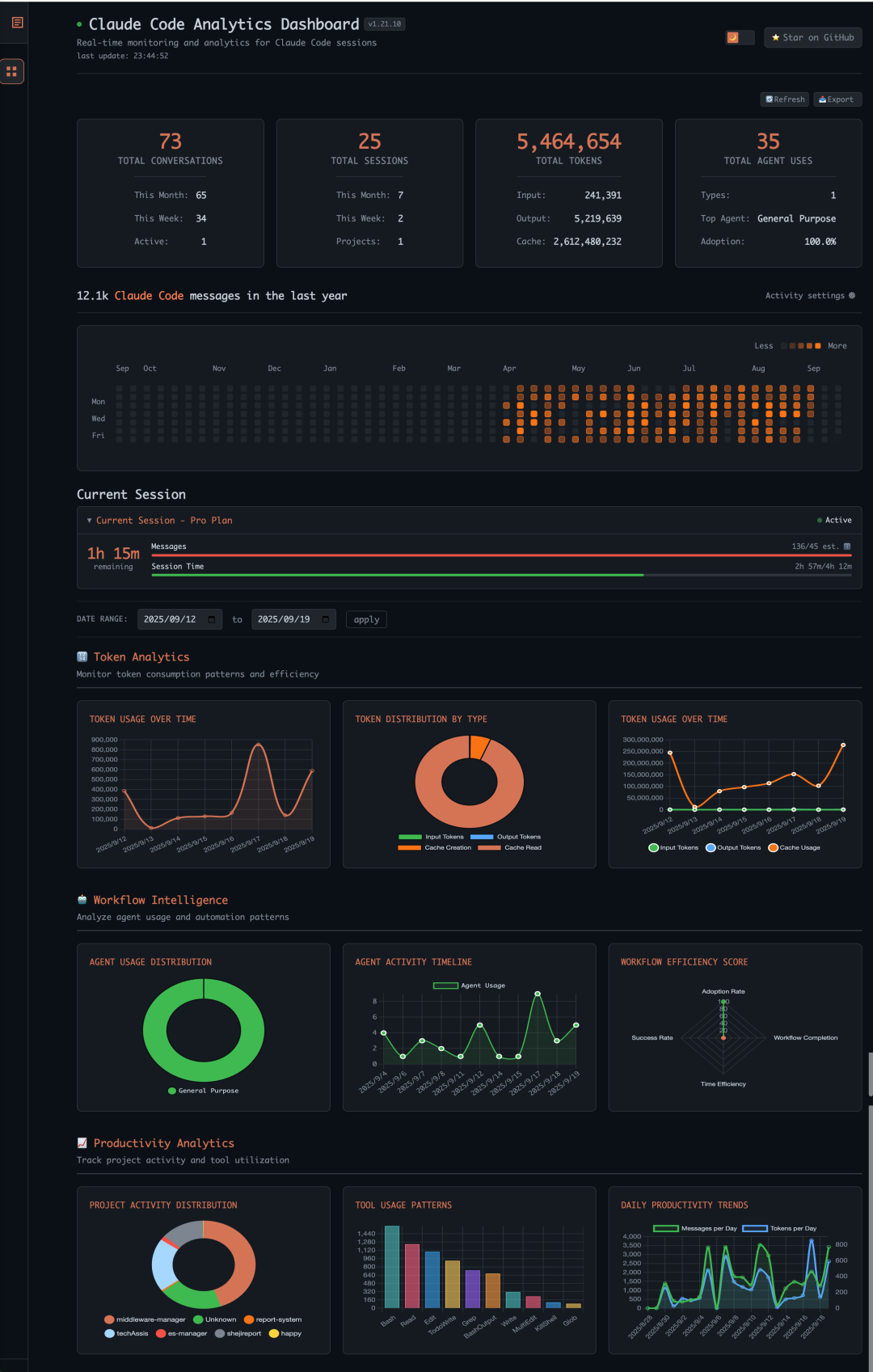Screen dimensions: 873x1372
Task: Toggle dark mode with the moon switch
Action: 740,37
